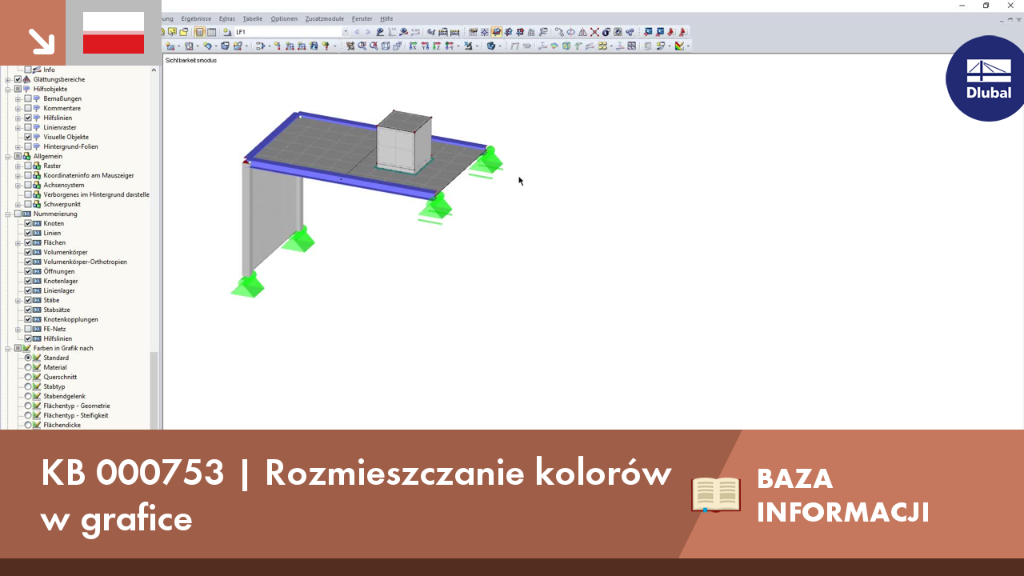Collapse the Nummerierung tree node

pos(8,214)
